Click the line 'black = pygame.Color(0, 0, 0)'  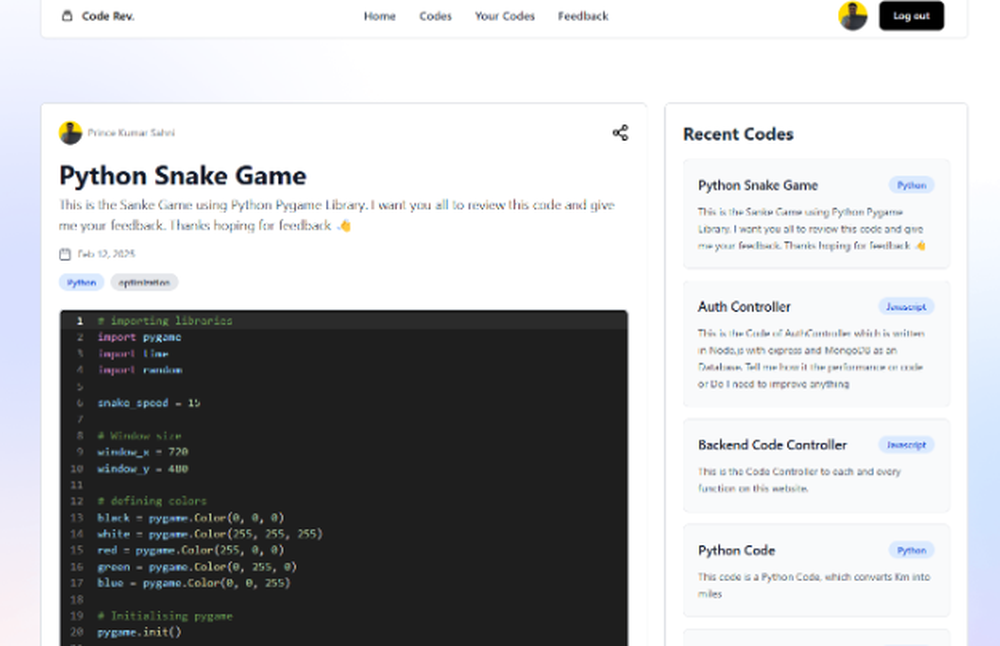pyautogui.click(x=191, y=518)
